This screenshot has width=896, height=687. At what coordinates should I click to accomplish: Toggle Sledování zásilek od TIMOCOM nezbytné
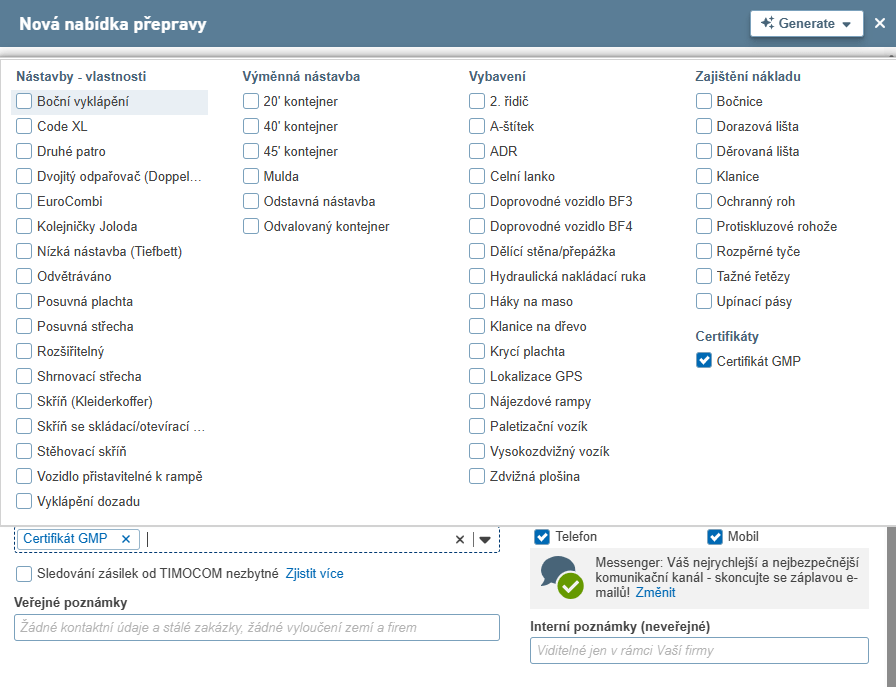pos(24,574)
